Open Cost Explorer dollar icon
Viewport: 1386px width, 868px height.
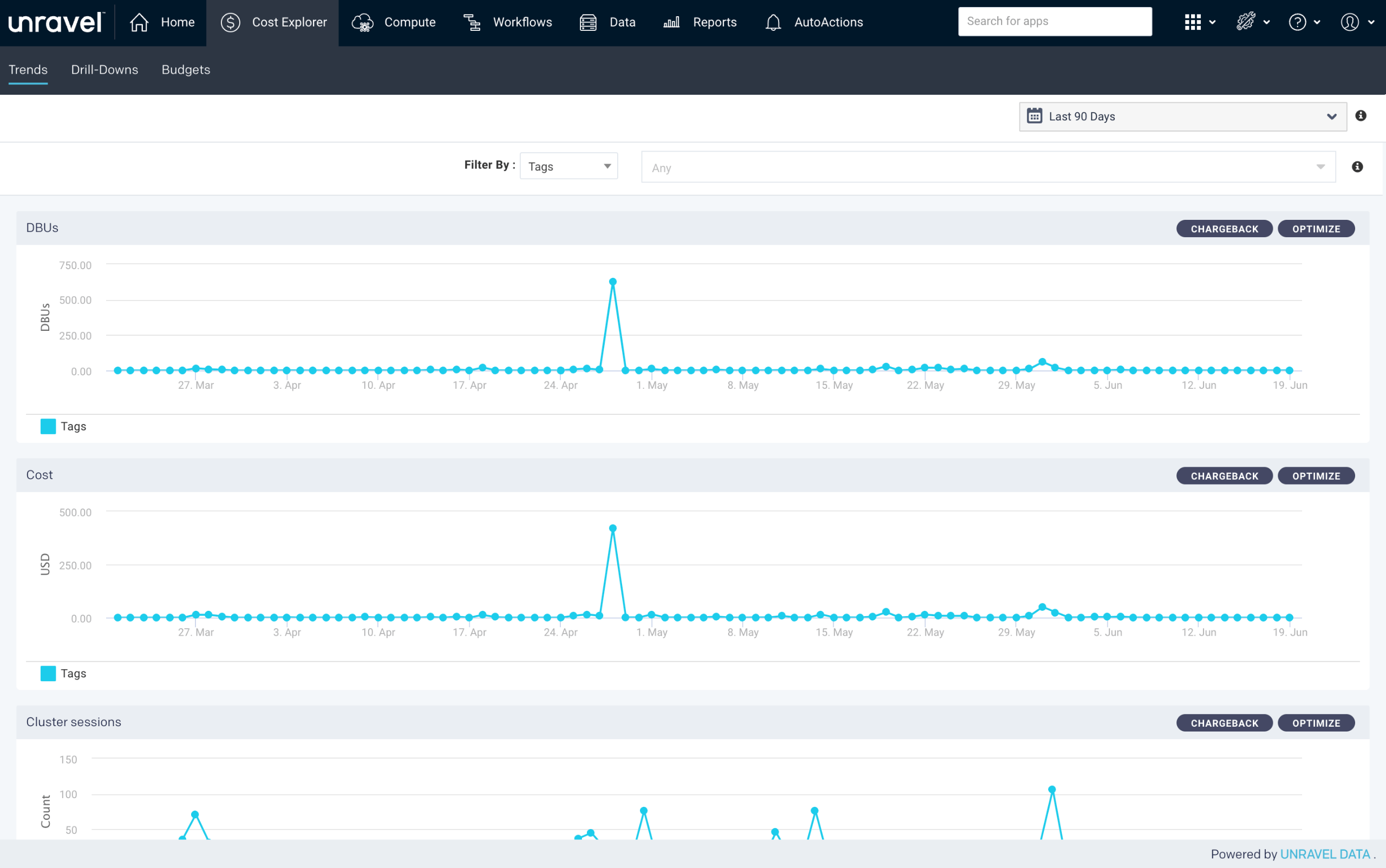(x=230, y=22)
